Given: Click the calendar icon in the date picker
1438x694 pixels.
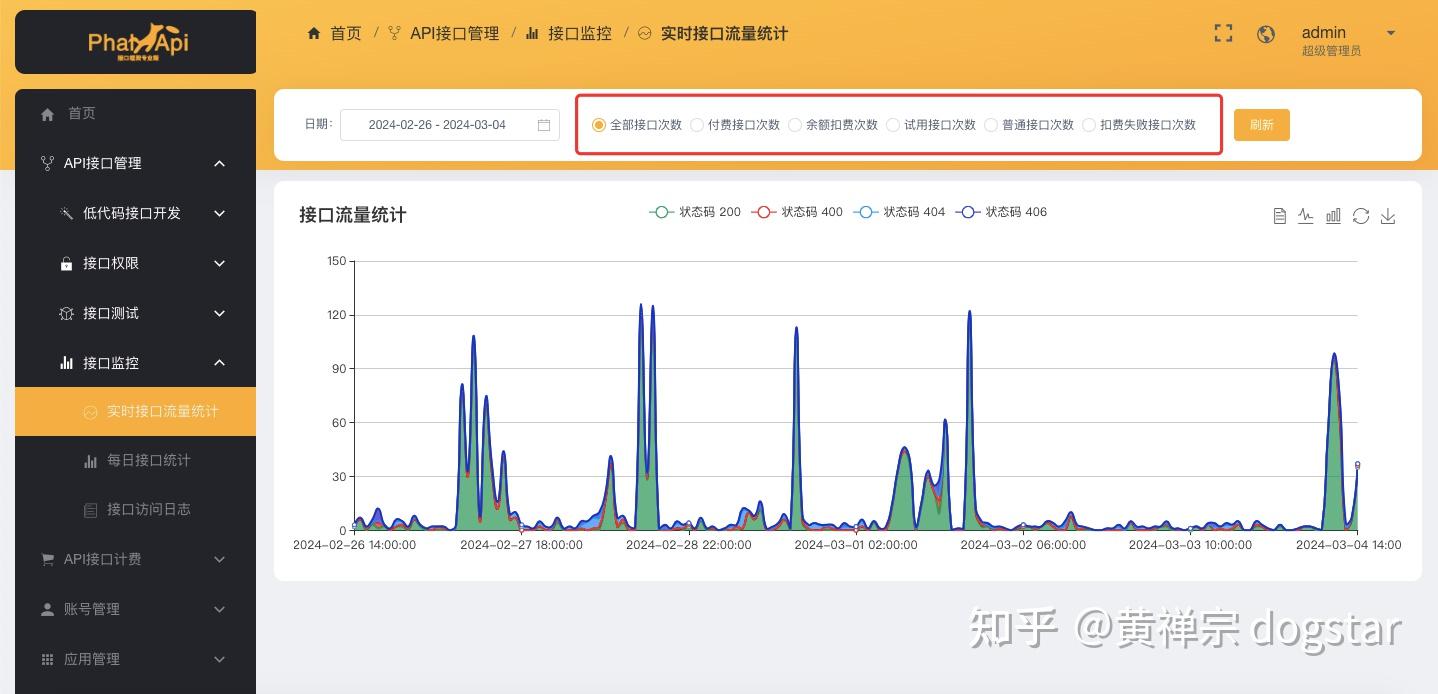Looking at the screenshot, I should tap(543, 124).
